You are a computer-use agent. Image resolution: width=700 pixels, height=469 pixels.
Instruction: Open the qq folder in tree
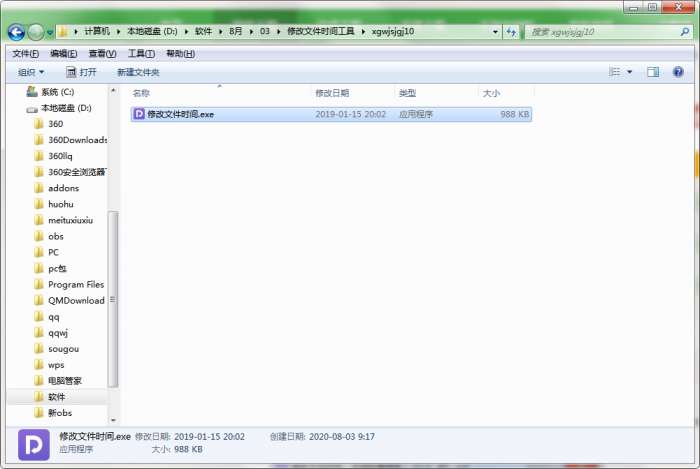pos(47,316)
